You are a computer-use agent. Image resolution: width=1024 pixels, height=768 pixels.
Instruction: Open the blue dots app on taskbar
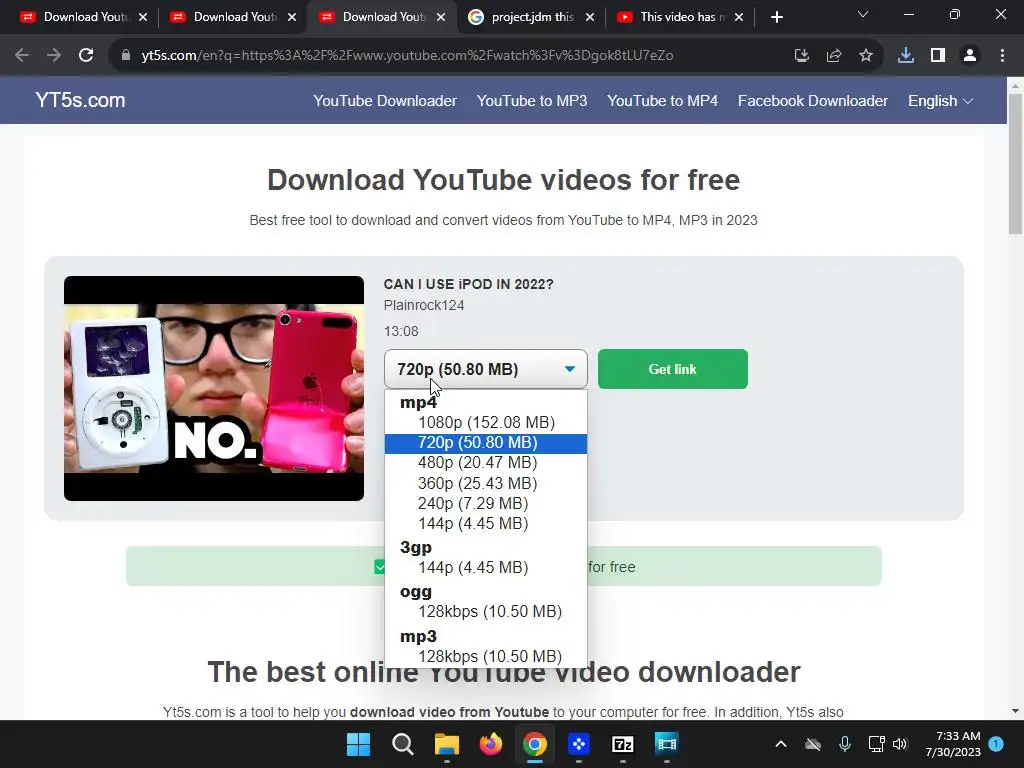pyautogui.click(x=579, y=744)
